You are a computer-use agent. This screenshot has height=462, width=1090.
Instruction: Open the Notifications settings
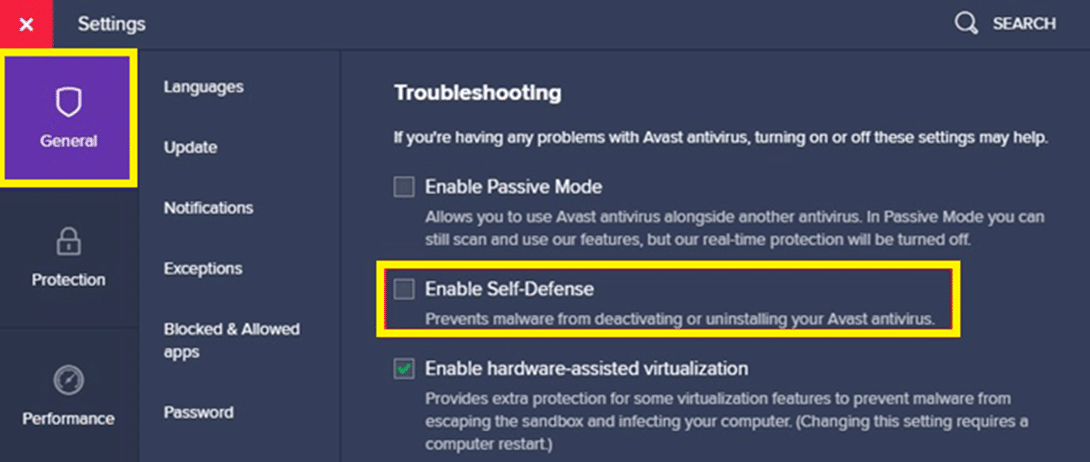click(x=208, y=208)
